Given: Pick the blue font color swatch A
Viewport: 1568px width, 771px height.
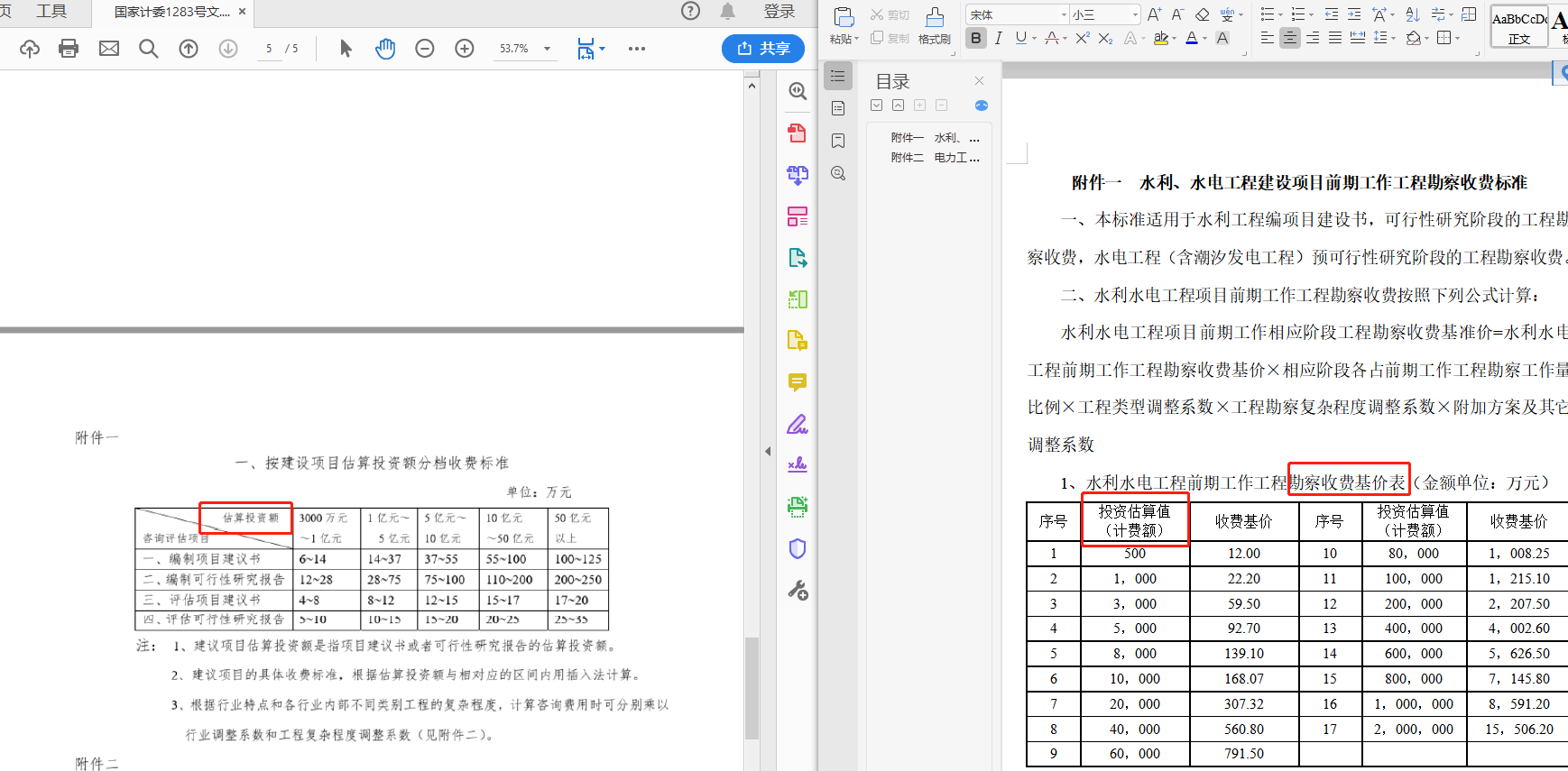Looking at the screenshot, I should coord(1192,38).
